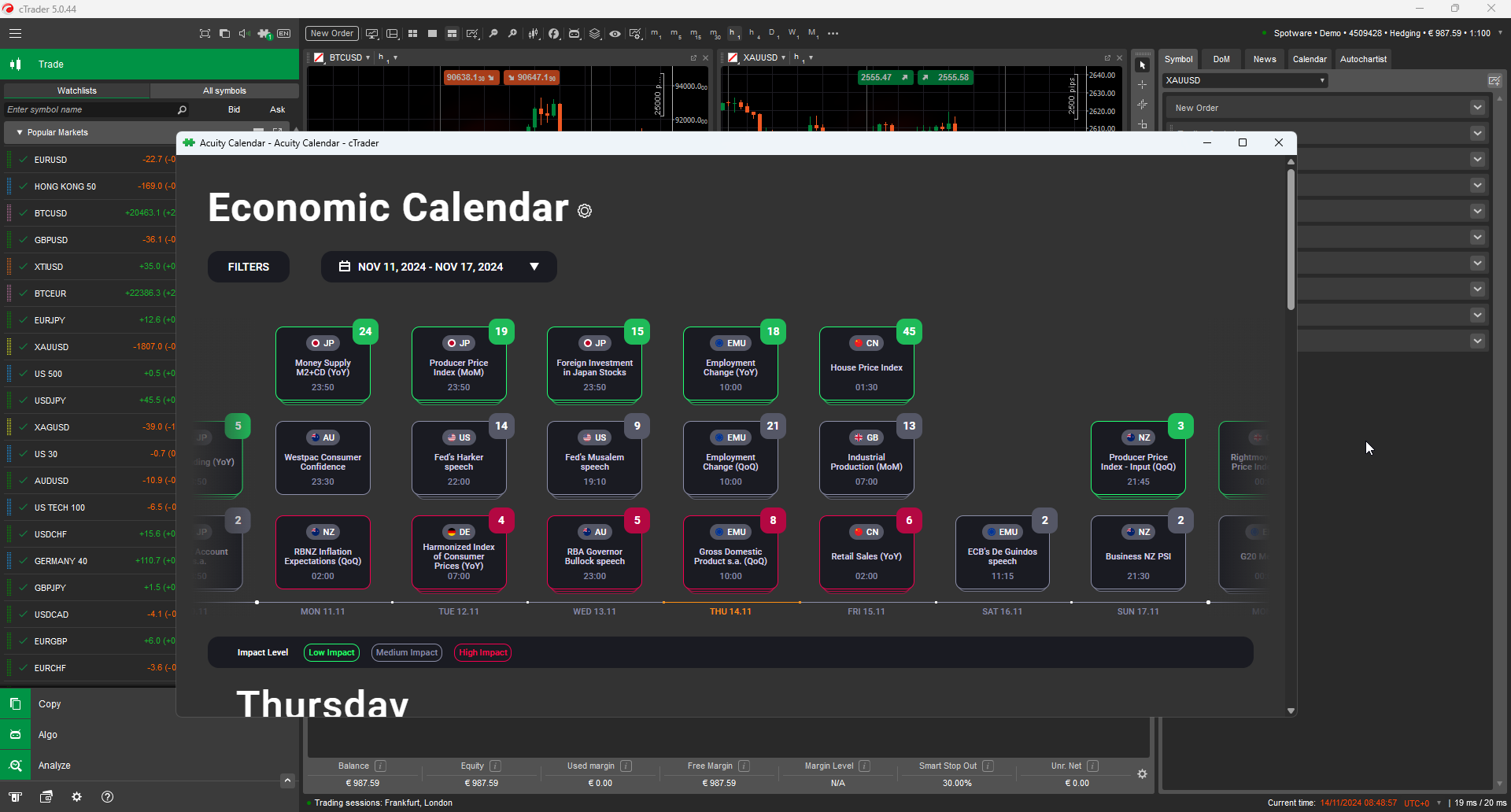
Task: Switch to m15 timeframe
Action: click(x=695, y=33)
